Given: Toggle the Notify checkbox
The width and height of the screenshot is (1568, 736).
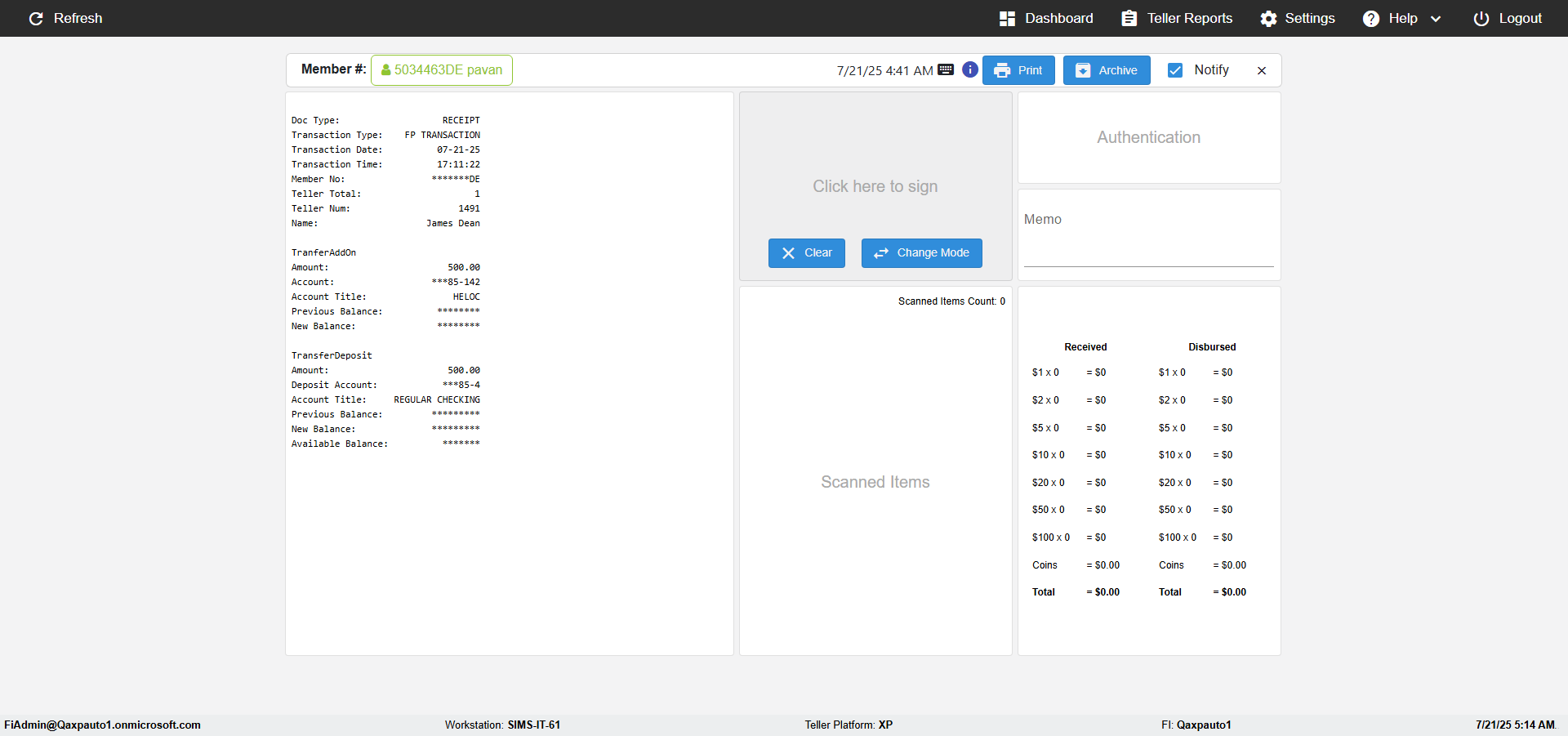Looking at the screenshot, I should (1175, 70).
